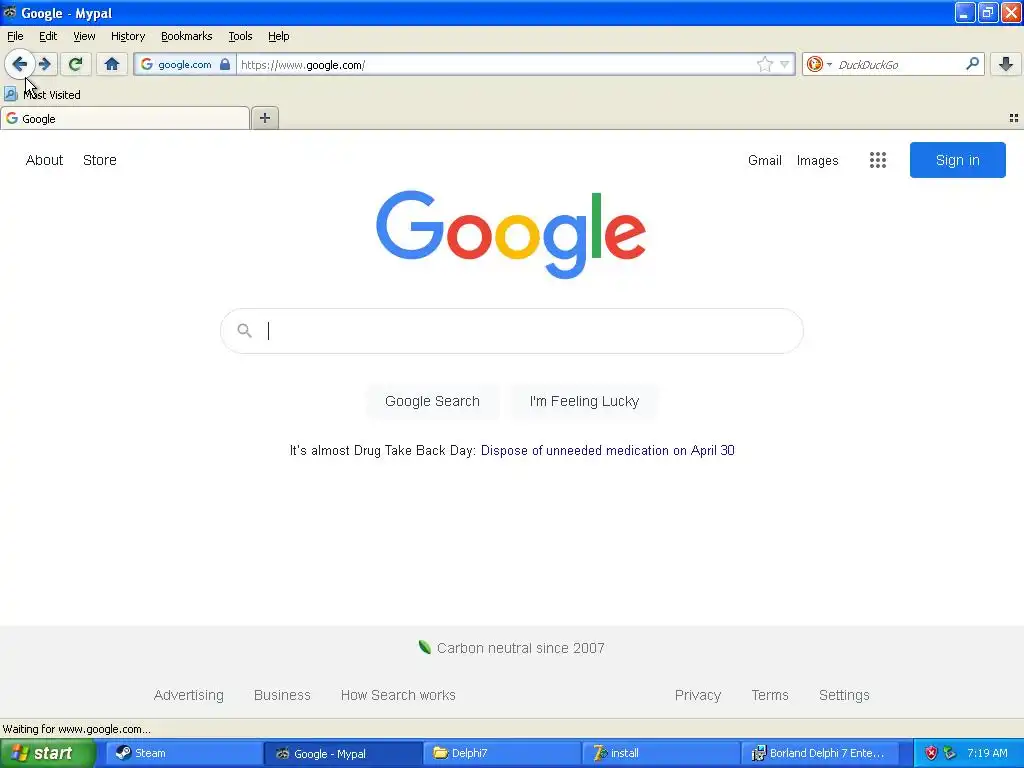Viewport: 1024px width, 768px height.
Task: Open a new tab with plus button
Action: 264,118
